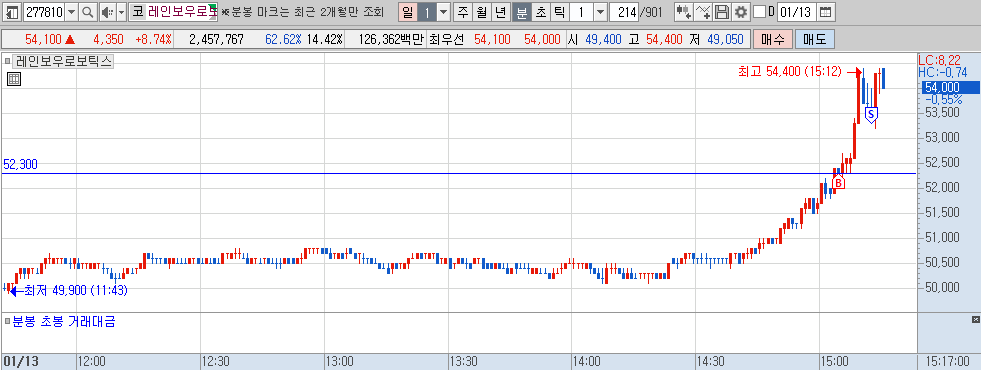Enable the D checkbox next to the date
The width and height of the screenshot is (981, 370).
click(760, 11)
